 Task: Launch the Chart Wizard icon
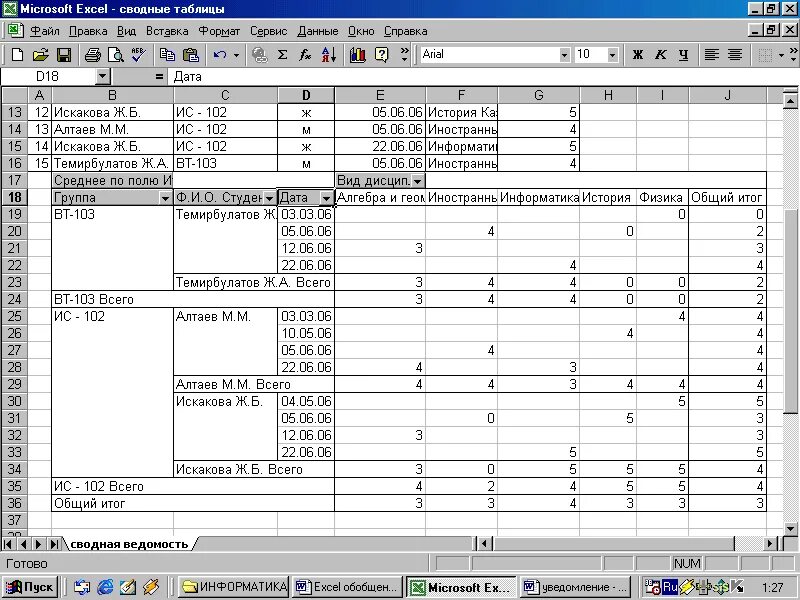(x=358, y=55)
